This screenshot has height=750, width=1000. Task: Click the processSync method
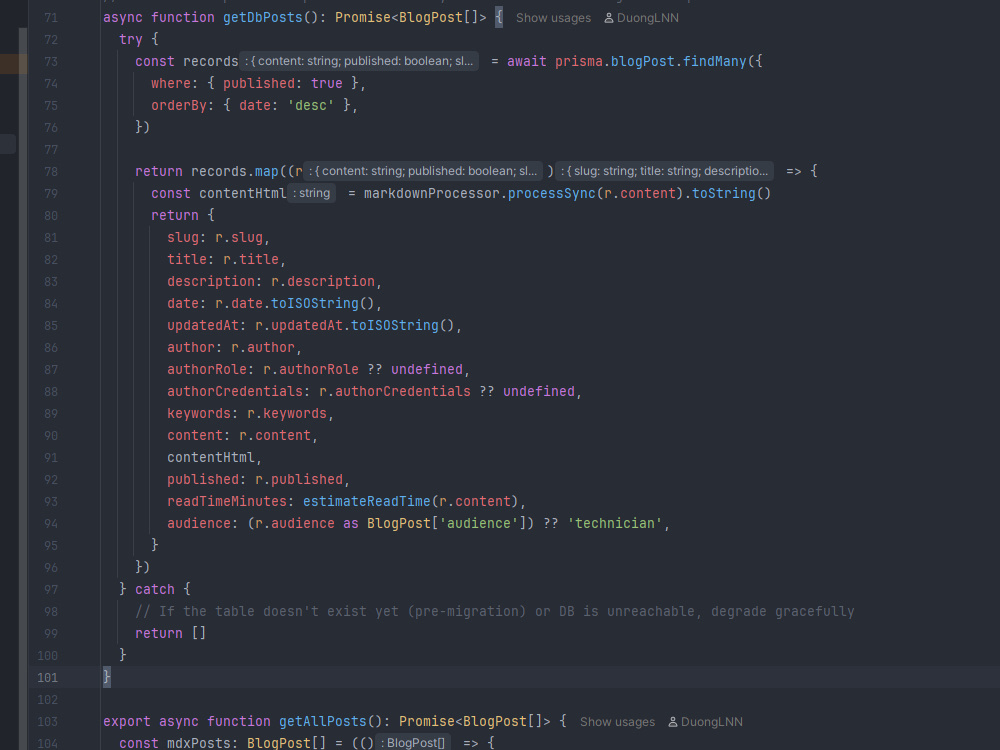click(552, 193)
